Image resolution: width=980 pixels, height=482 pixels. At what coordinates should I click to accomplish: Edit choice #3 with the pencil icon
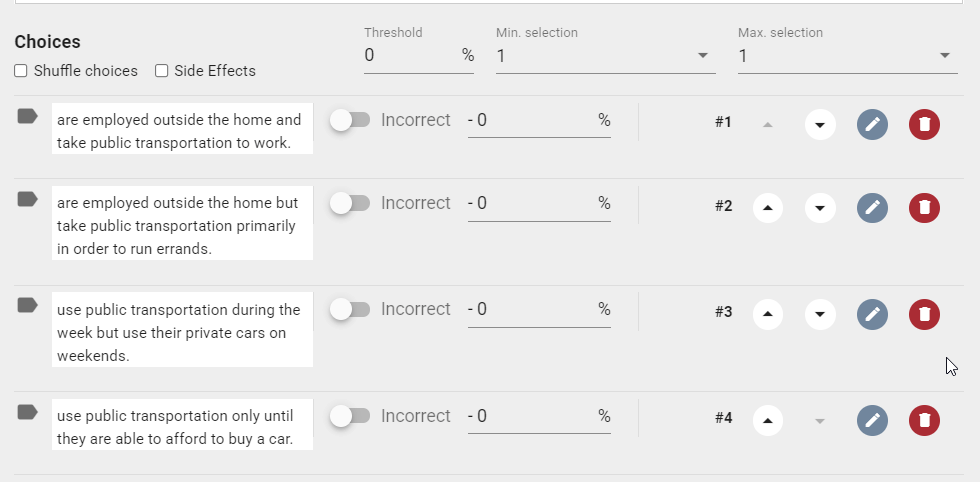pyautogui.click(x=872, y=314)
